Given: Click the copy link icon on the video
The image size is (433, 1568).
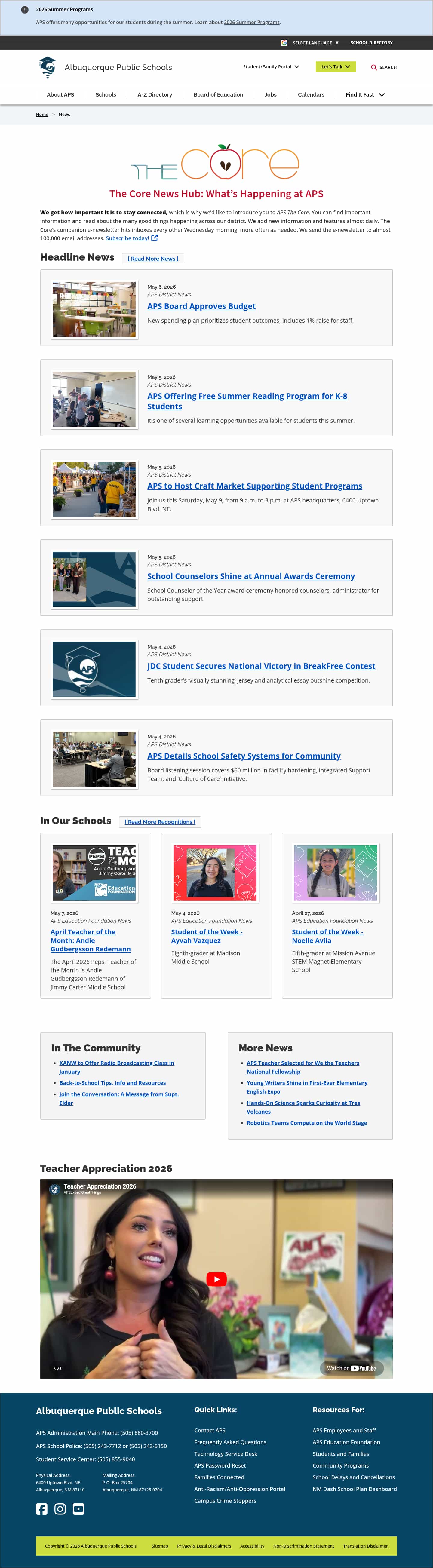Looking at the screenshot, I should 58,1368.
